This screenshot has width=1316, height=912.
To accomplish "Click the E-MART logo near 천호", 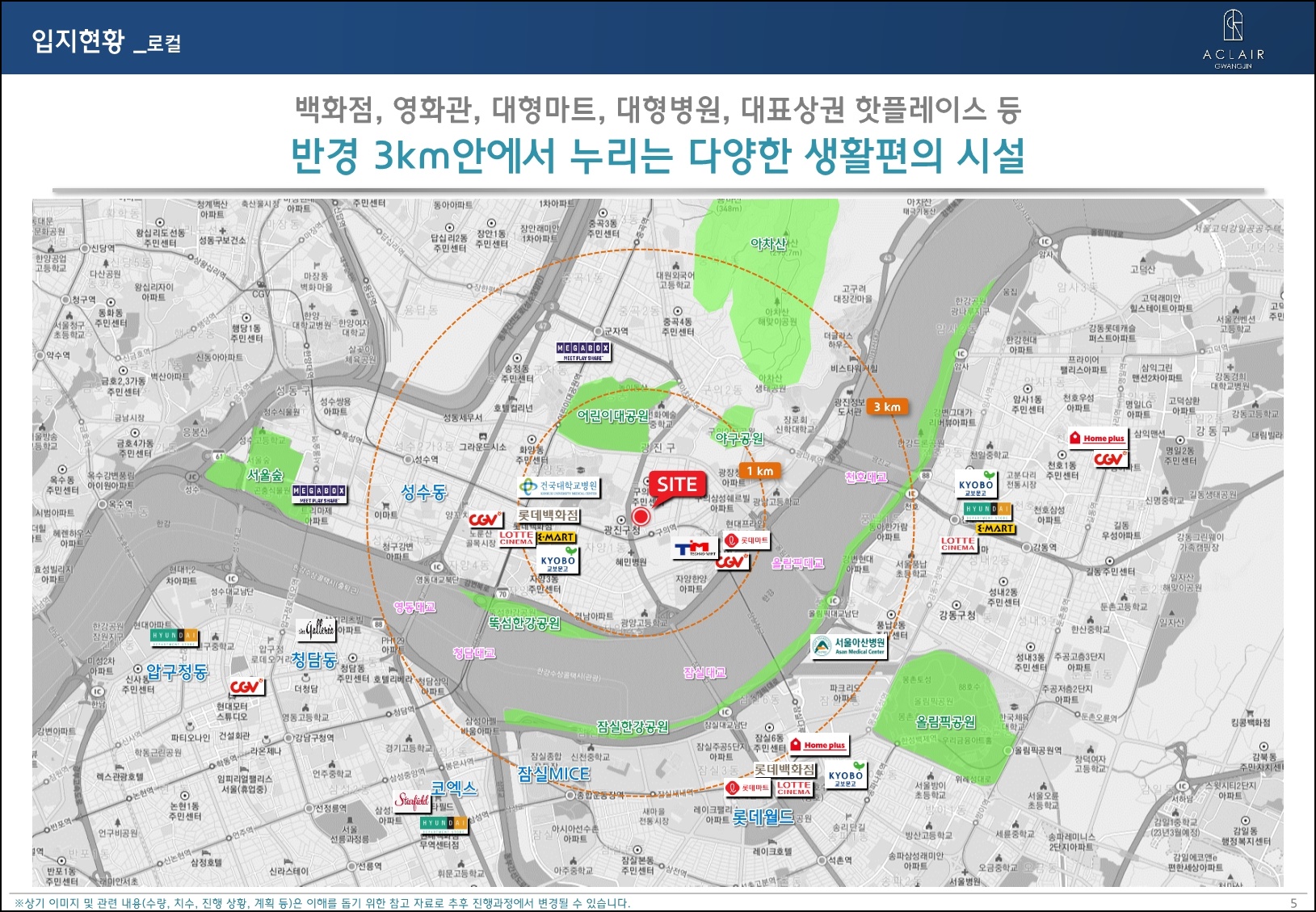I will pos(996,528).
